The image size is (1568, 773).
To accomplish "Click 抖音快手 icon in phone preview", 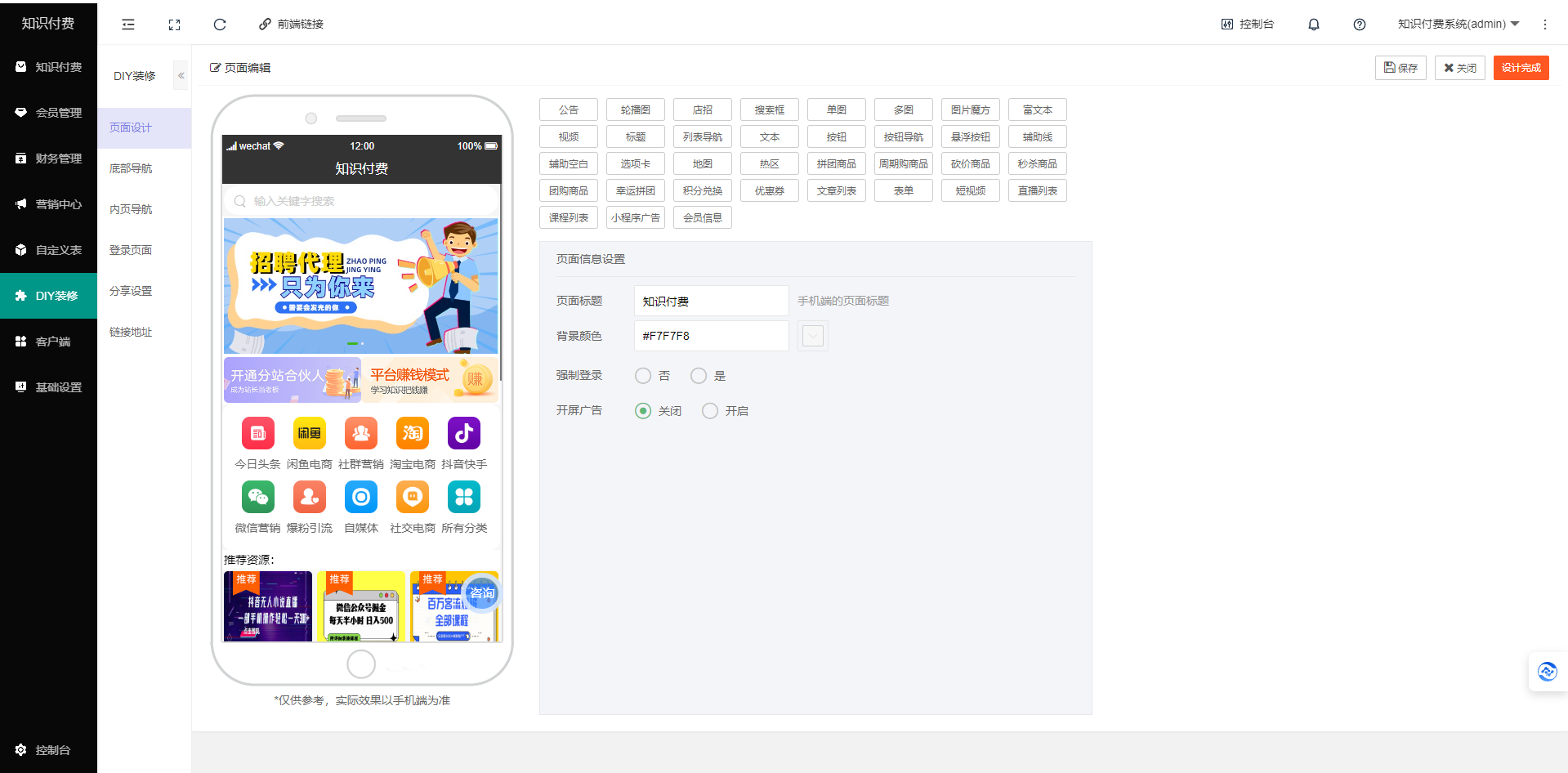I will point(464,433).
